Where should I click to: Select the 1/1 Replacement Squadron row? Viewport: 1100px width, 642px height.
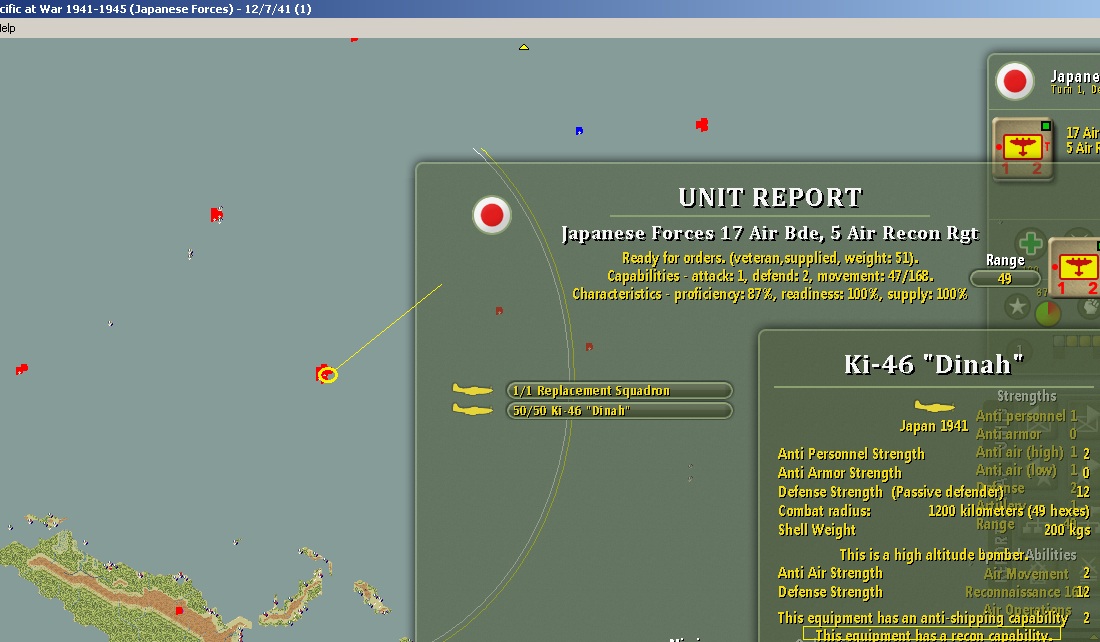tap(619, 391)
